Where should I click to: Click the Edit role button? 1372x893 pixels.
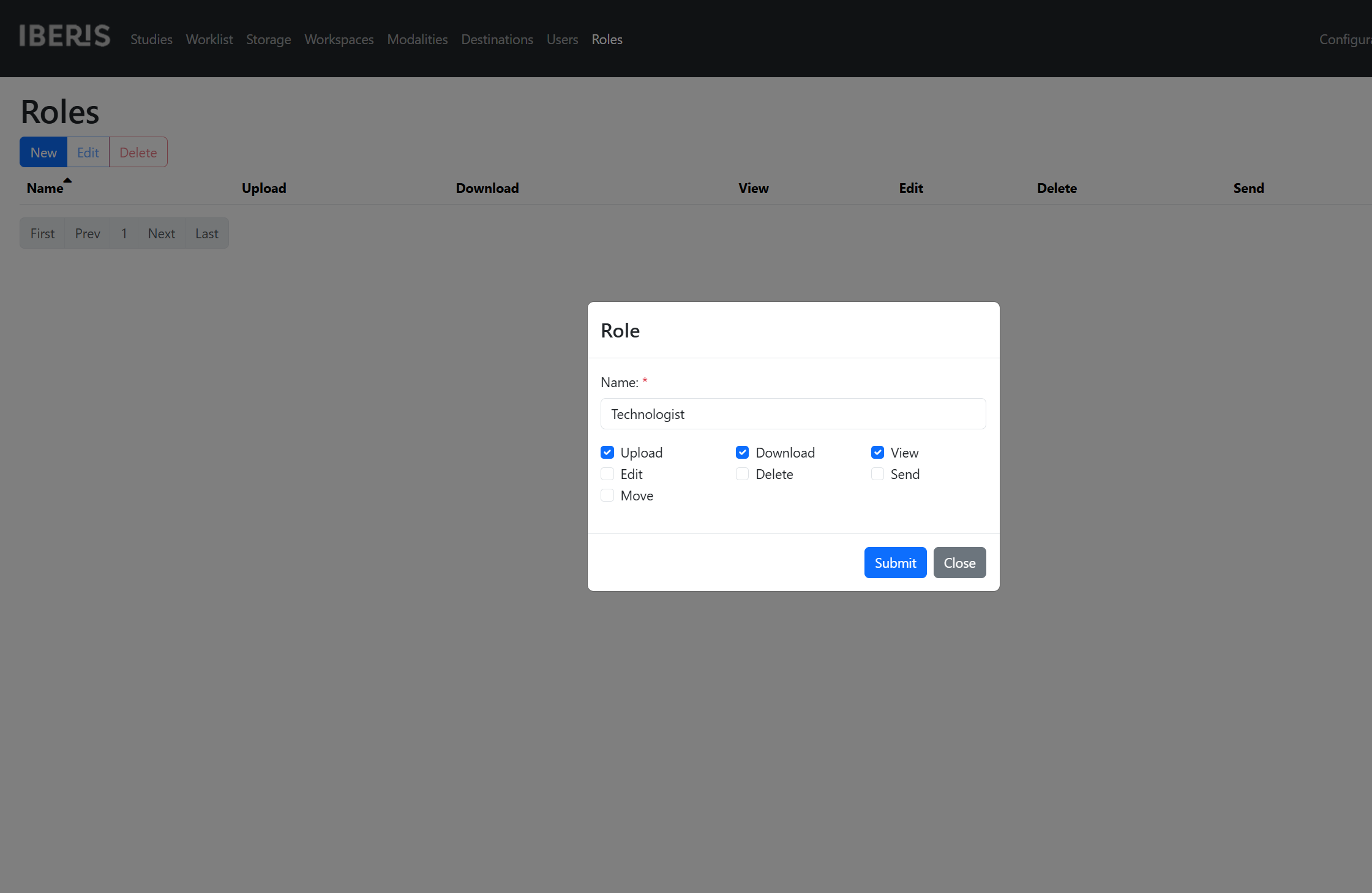88,152
